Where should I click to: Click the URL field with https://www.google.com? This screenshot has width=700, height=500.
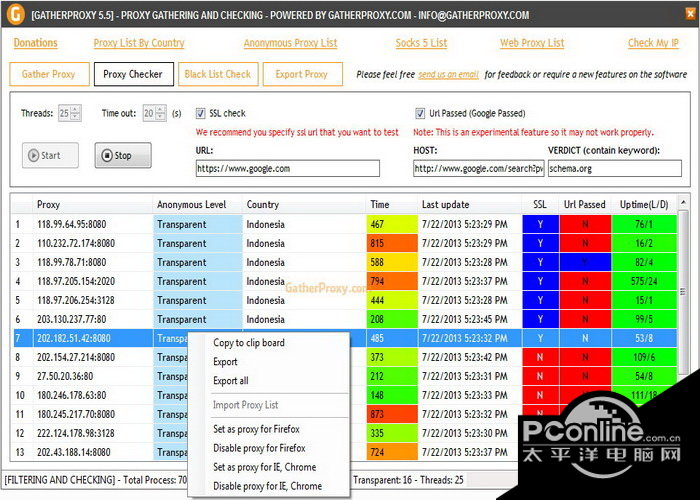[288, 169]
